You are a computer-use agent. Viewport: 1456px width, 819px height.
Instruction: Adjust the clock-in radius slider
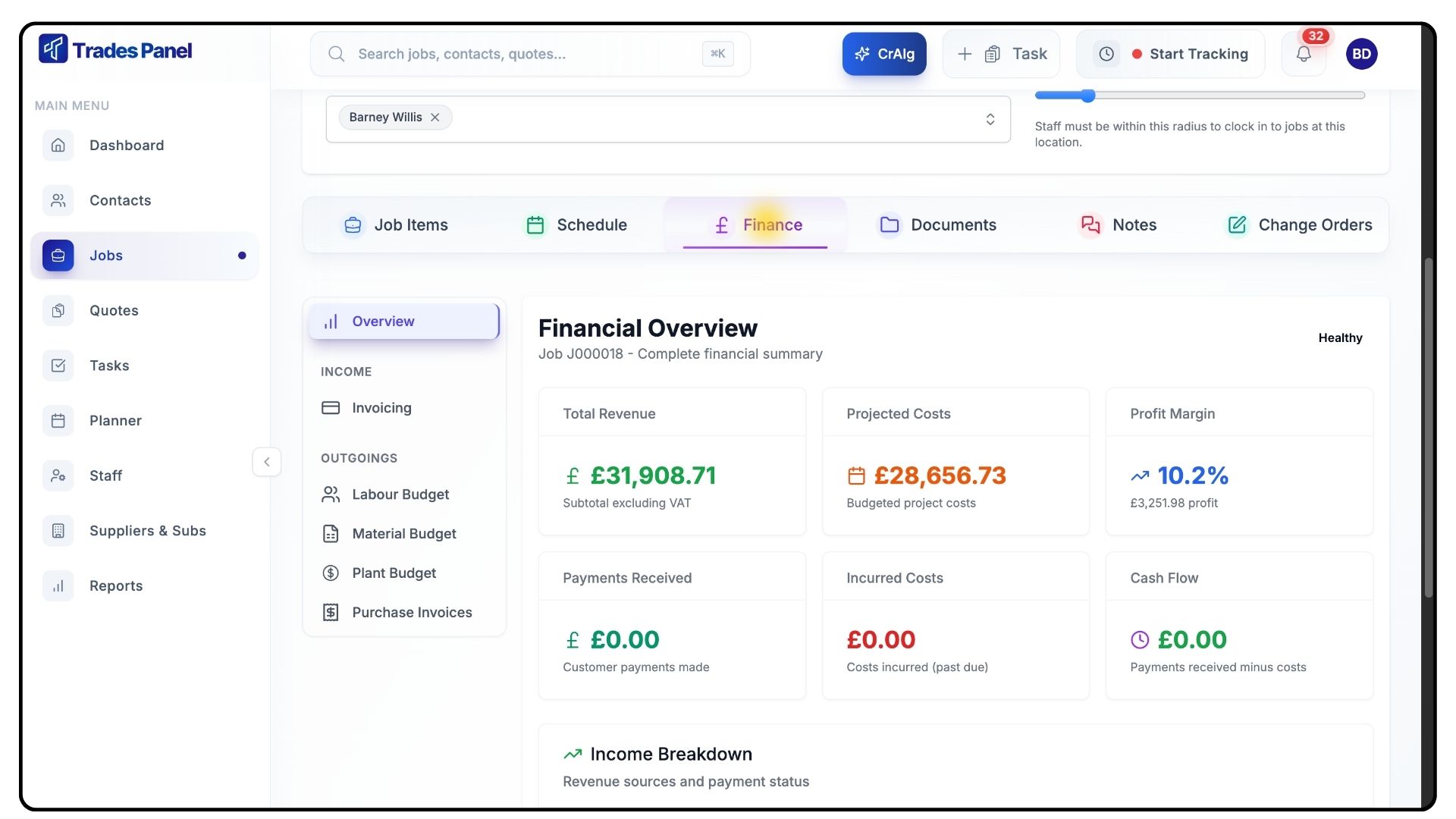coord(1088,96)
